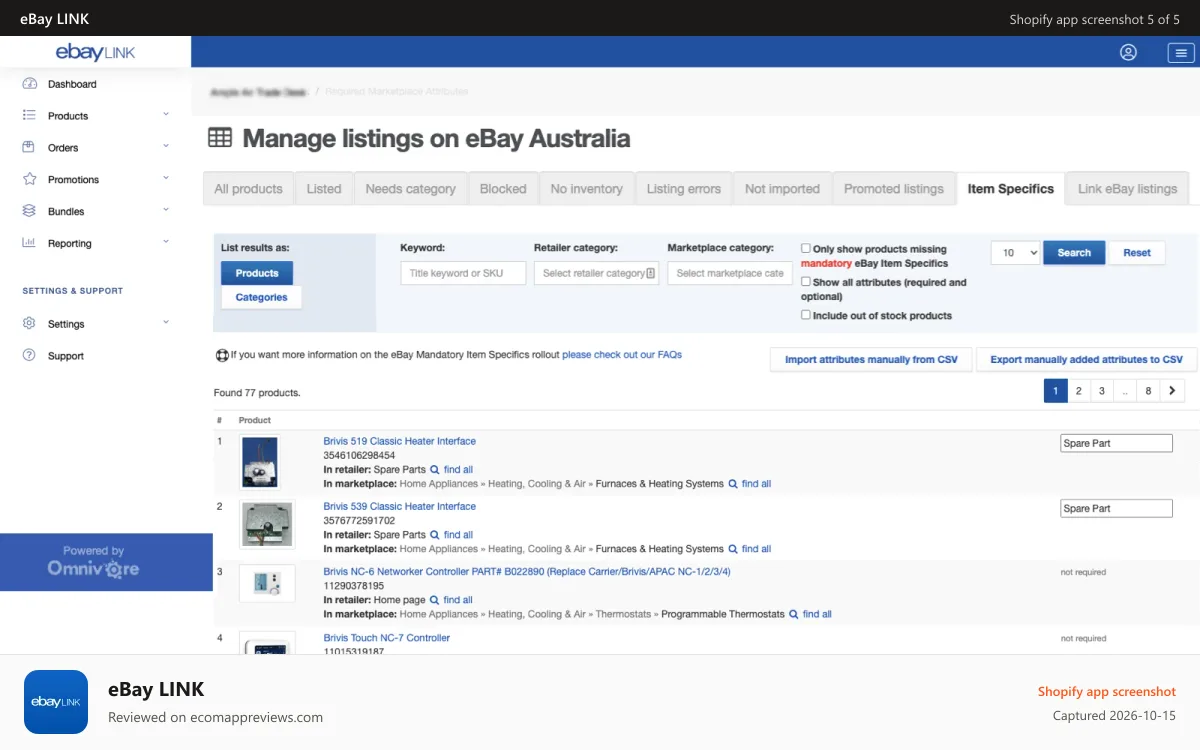Open the Needs category tab

tap(410, 189)
